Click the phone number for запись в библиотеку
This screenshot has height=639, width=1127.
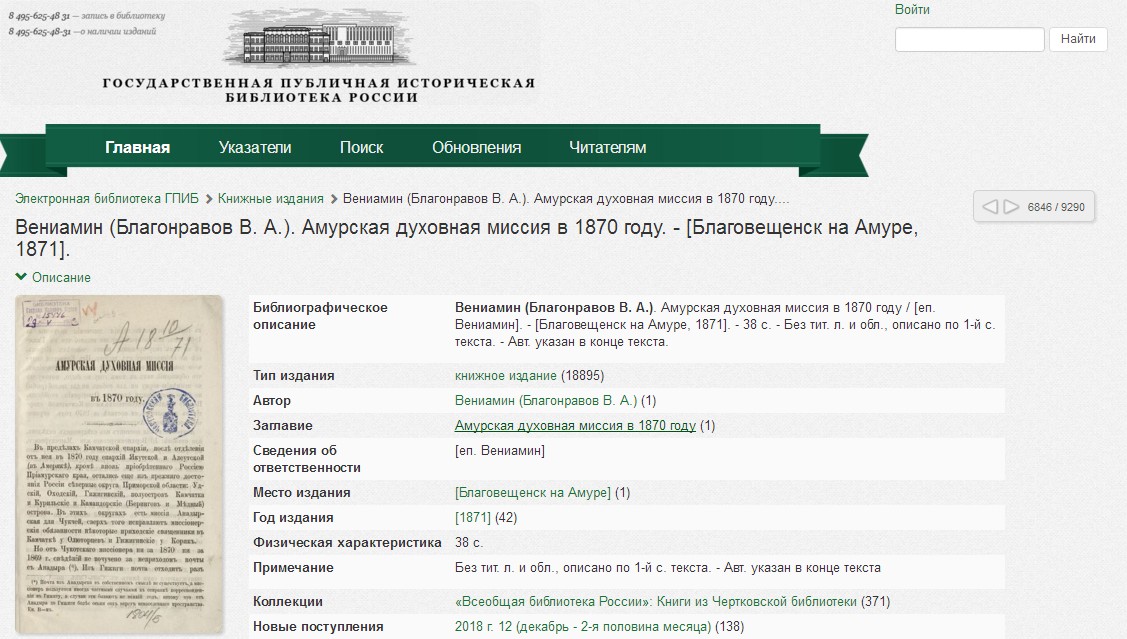coord(40,16)
